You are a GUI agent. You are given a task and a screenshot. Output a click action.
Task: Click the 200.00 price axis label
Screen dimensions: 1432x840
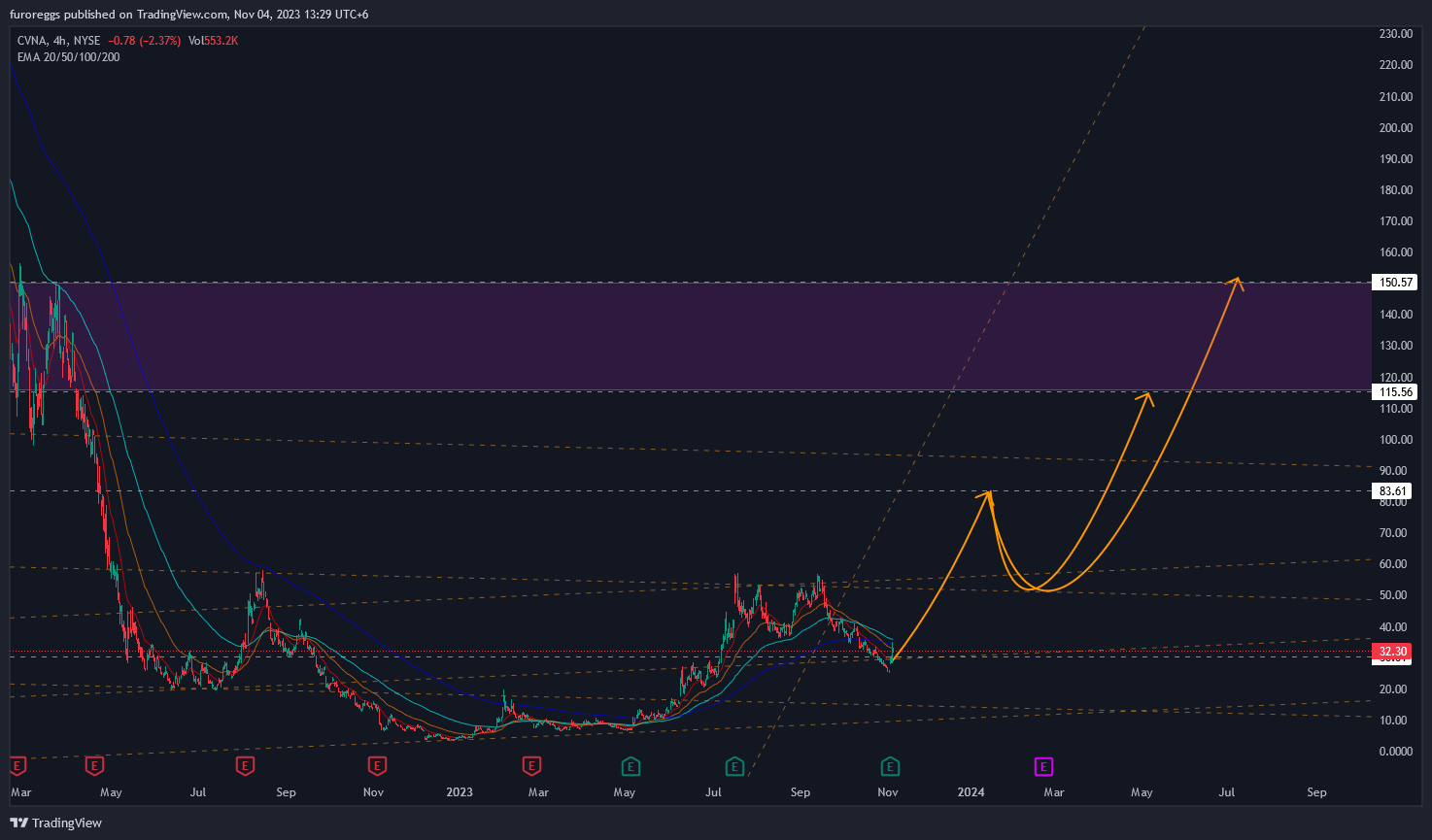pos(1395,127)
